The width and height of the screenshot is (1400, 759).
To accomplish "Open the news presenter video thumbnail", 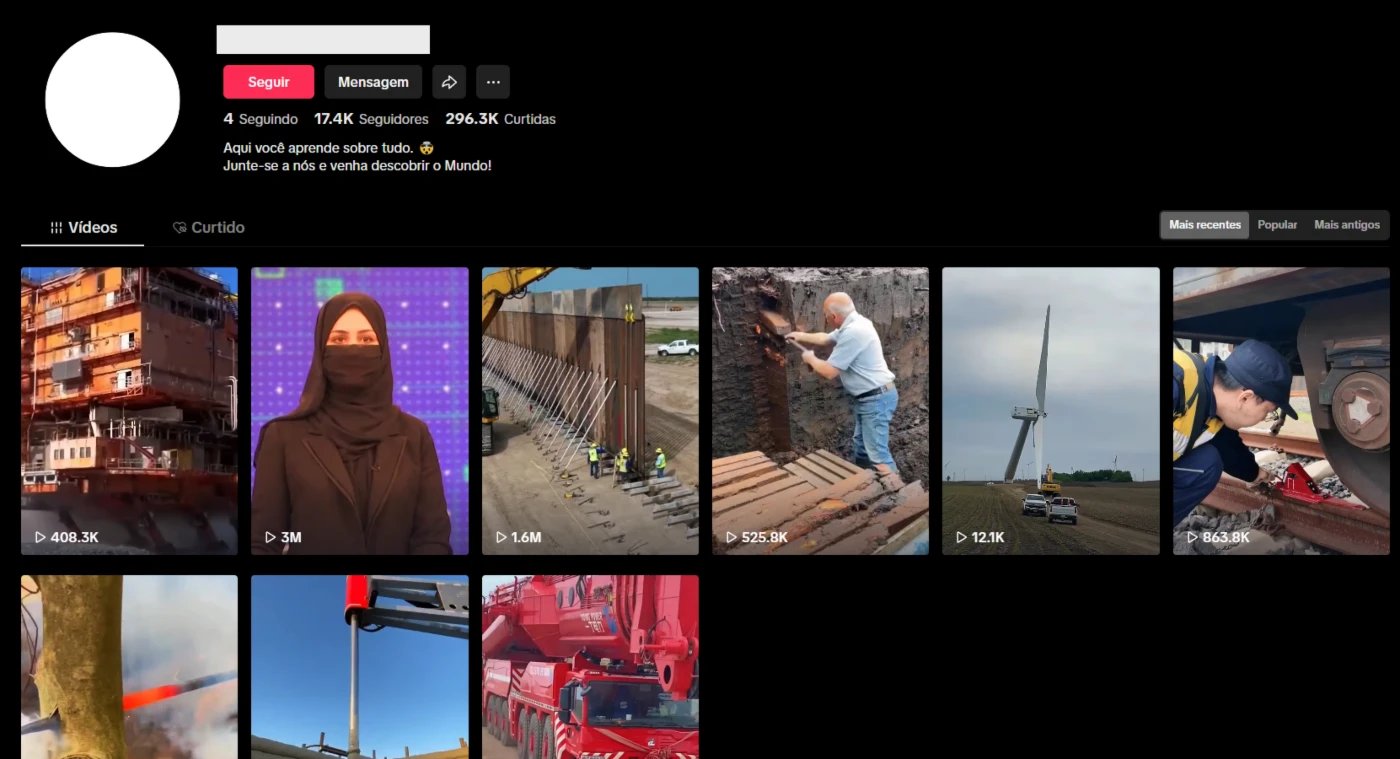I will [360, 411].
